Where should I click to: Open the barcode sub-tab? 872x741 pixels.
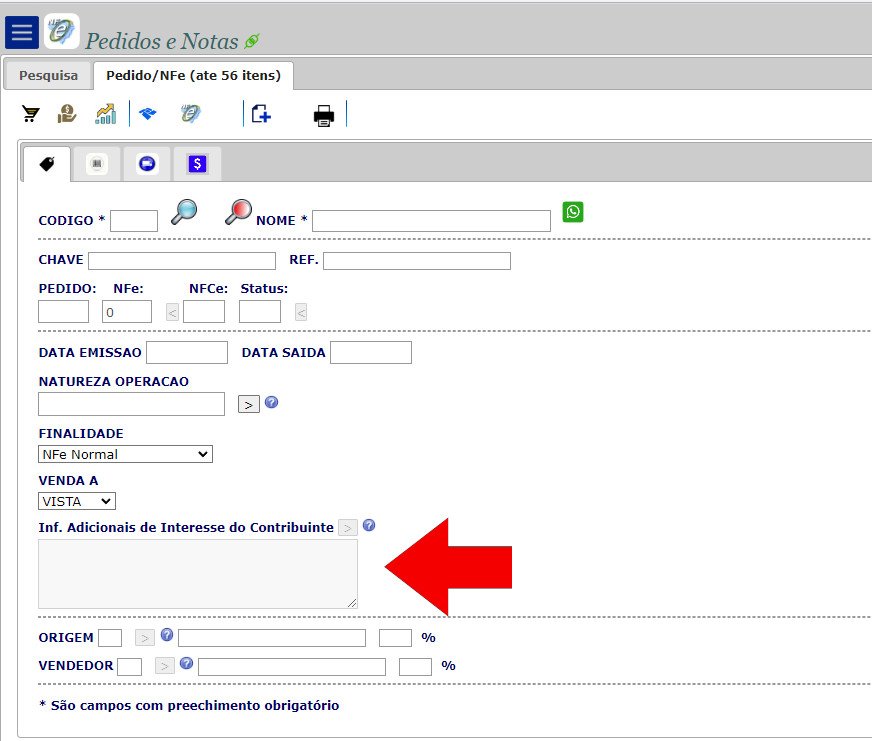pos(97,164)
